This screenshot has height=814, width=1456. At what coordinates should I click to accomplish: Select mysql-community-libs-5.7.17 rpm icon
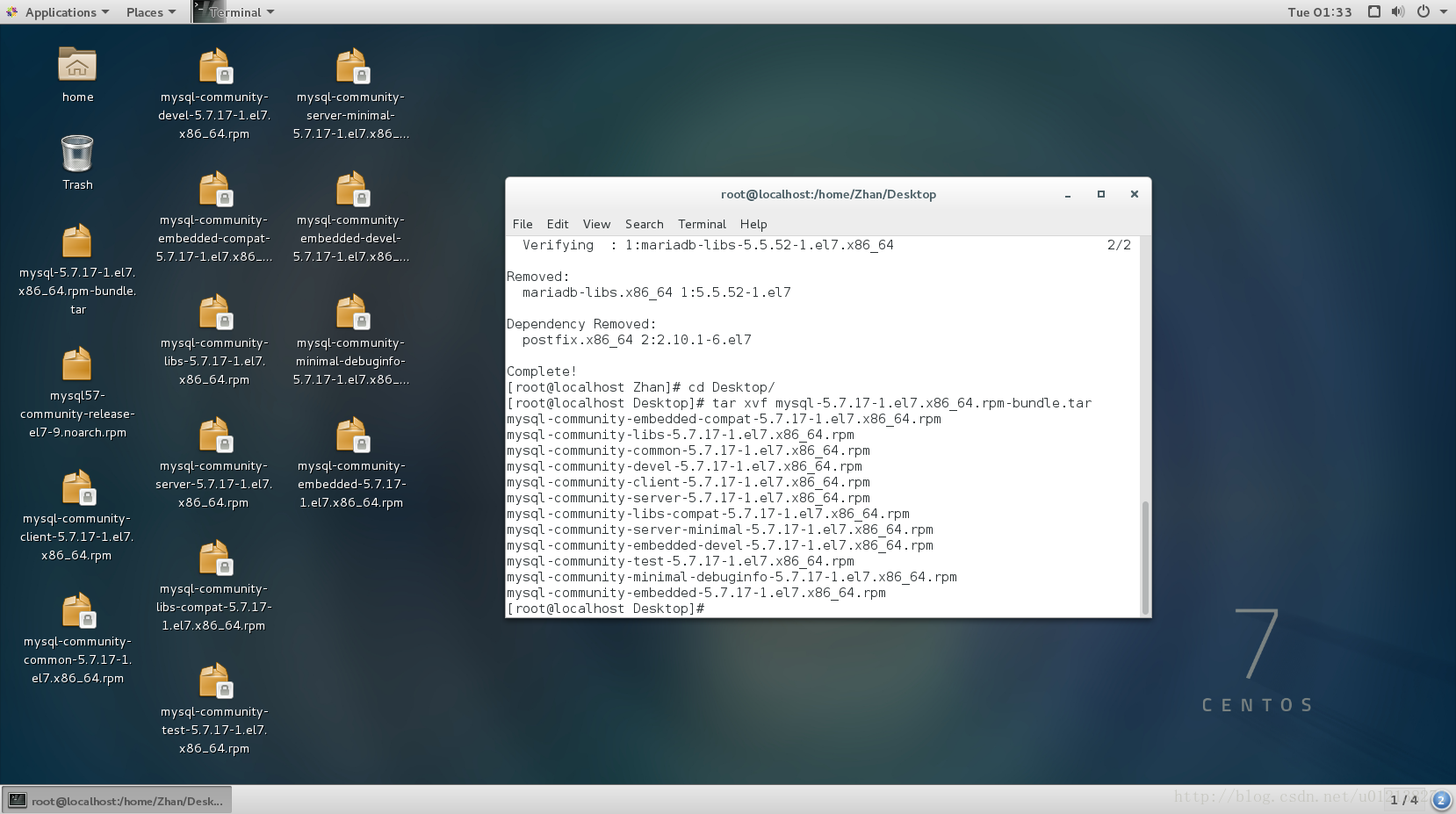point(214,312)
